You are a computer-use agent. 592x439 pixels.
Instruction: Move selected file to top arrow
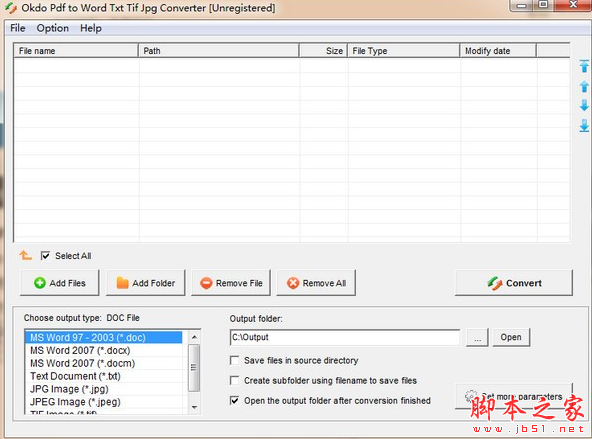pyautogui.click(x=584, y=66)
